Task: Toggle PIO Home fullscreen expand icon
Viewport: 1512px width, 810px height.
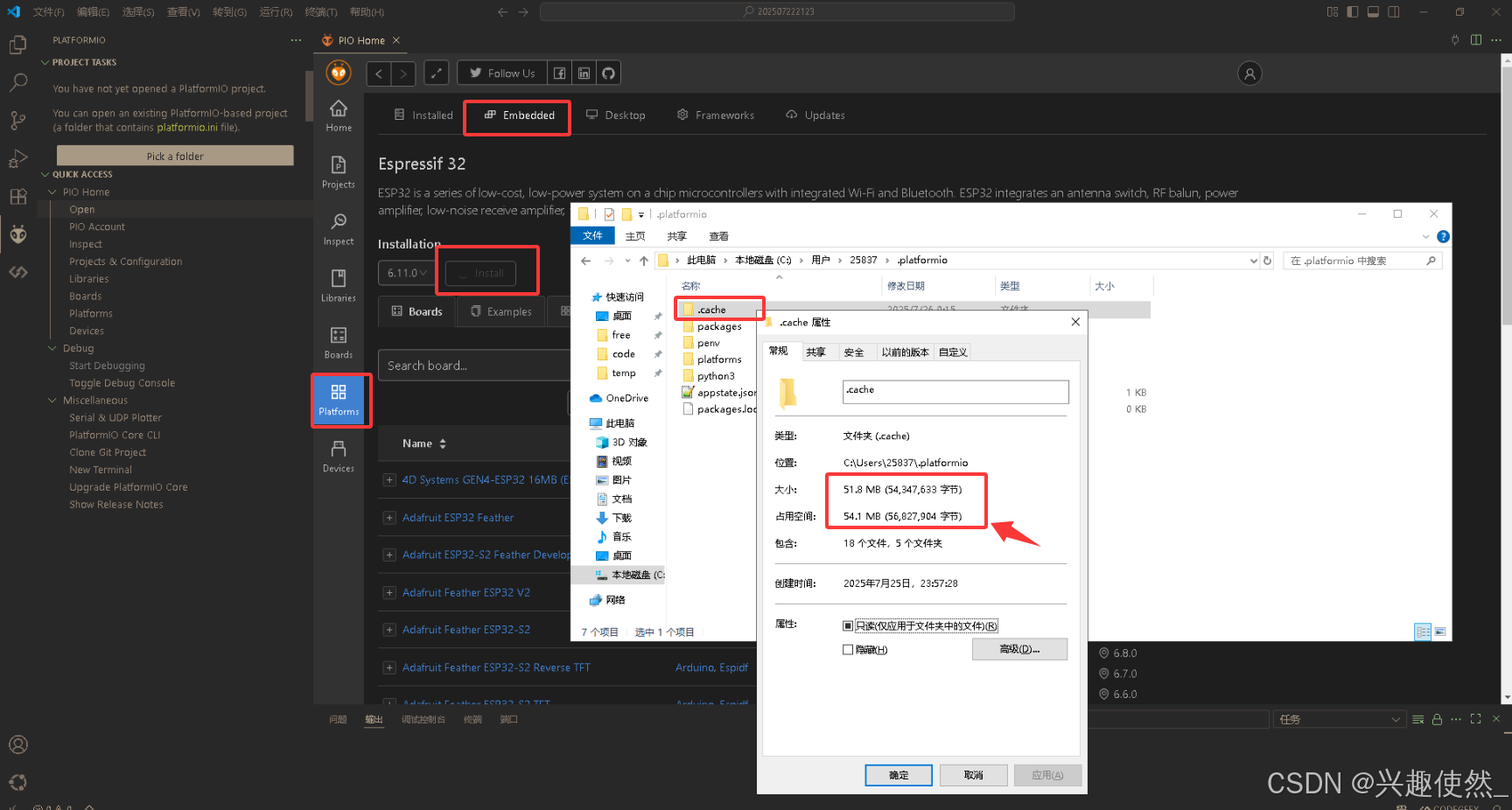Action: click(x=437, y=73)
